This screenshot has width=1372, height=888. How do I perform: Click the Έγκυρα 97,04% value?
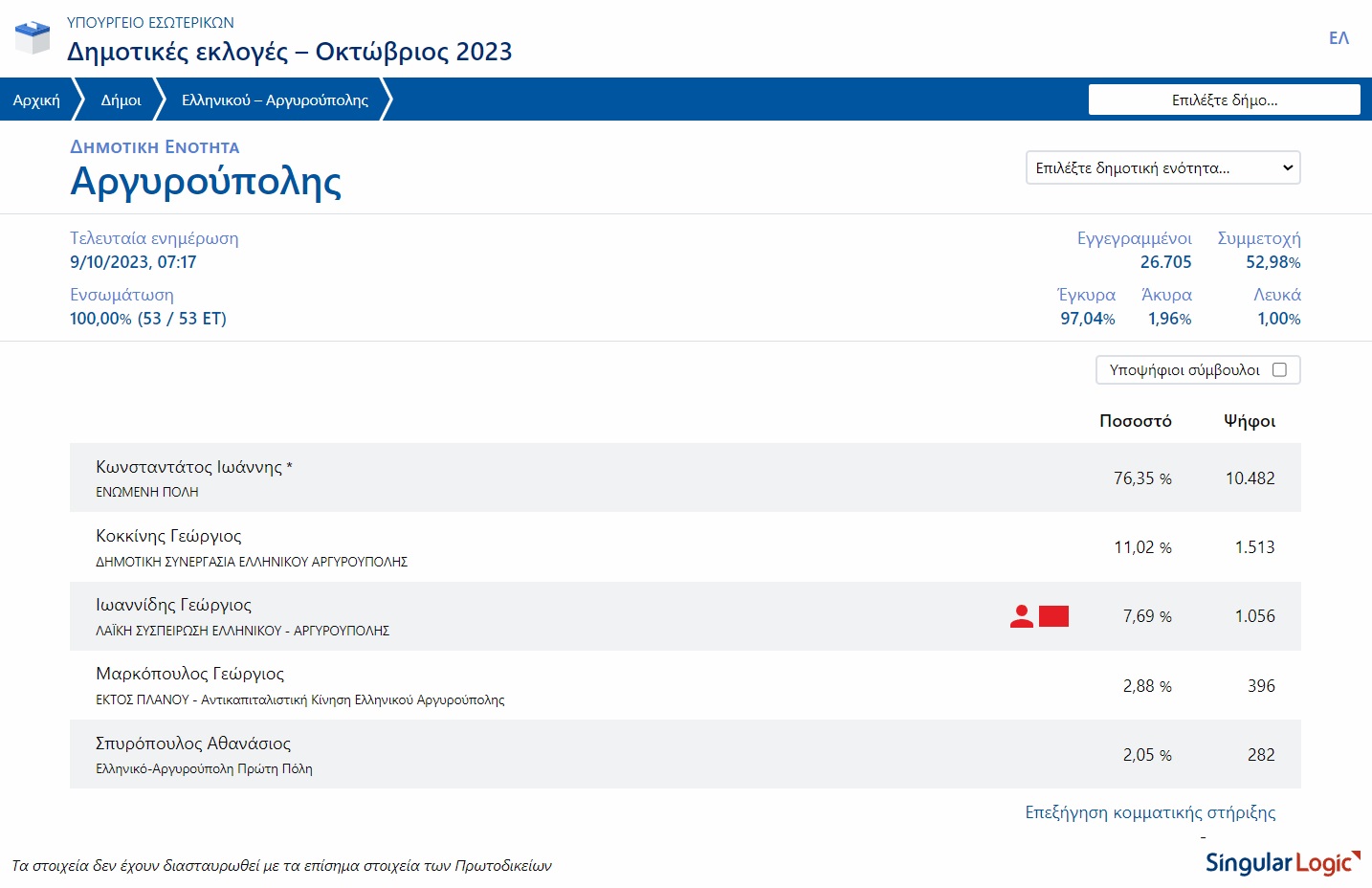point(1087,319)
